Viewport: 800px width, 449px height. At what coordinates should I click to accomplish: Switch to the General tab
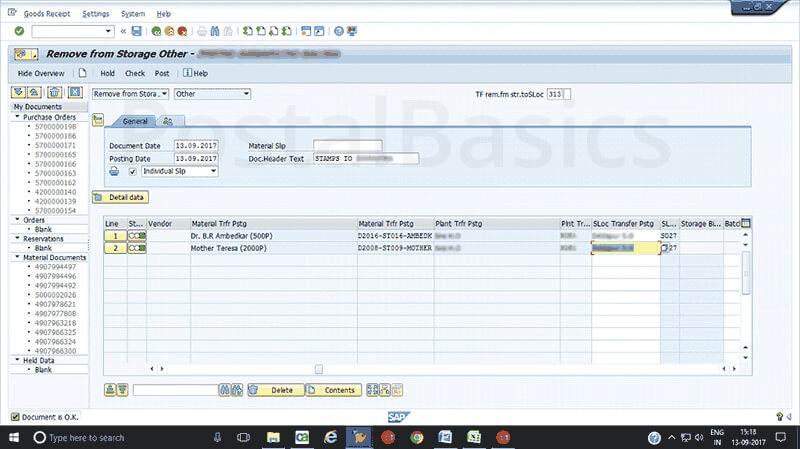click(x=135, y=120)
